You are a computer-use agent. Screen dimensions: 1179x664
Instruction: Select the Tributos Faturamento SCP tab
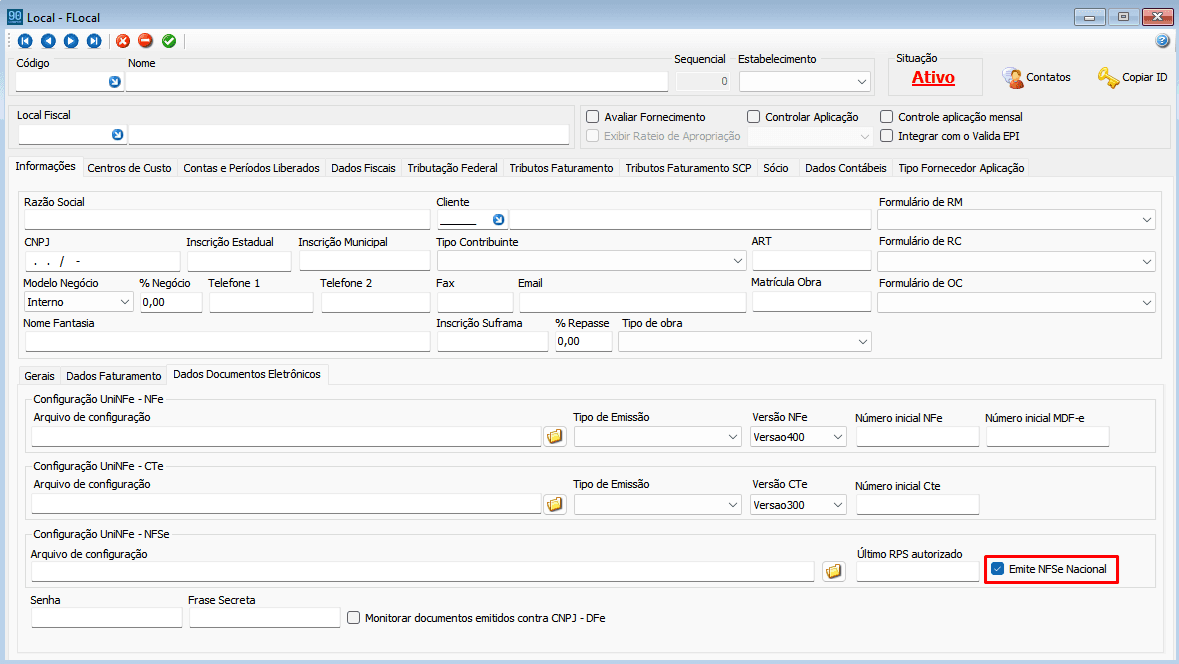click(688, 168)
